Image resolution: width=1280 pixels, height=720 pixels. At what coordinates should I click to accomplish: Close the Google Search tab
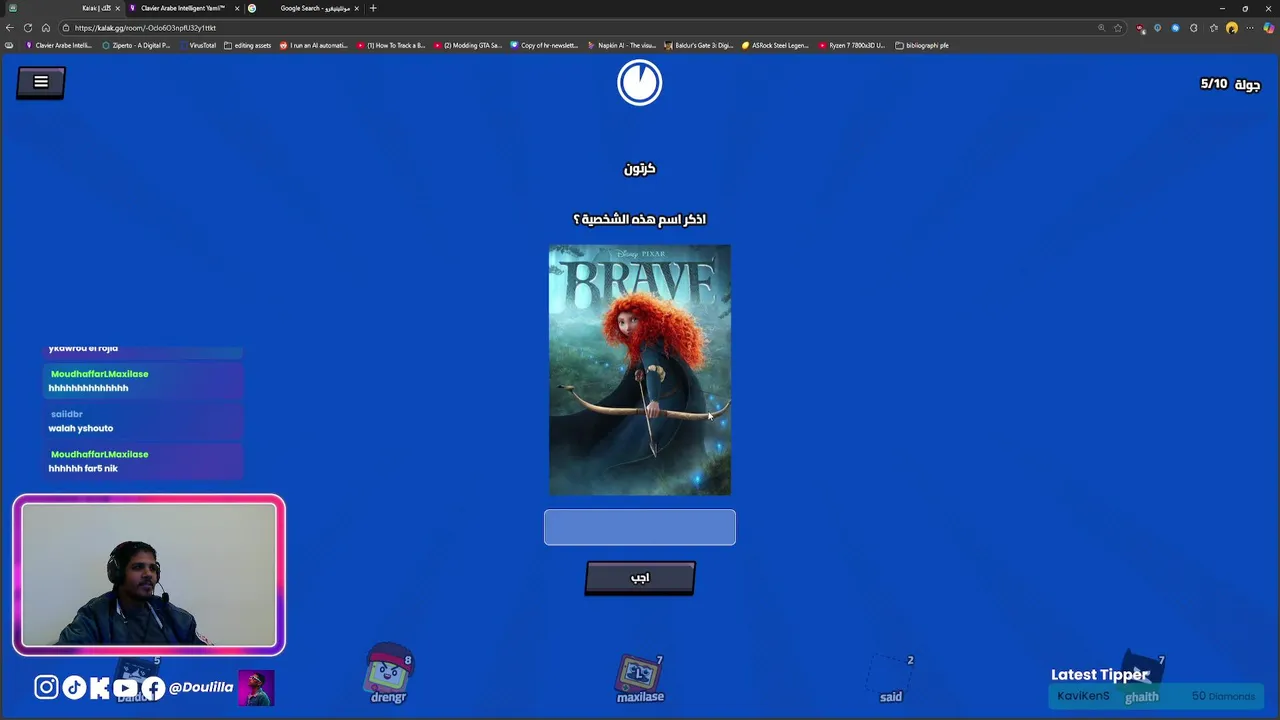(x=356, y=8)
